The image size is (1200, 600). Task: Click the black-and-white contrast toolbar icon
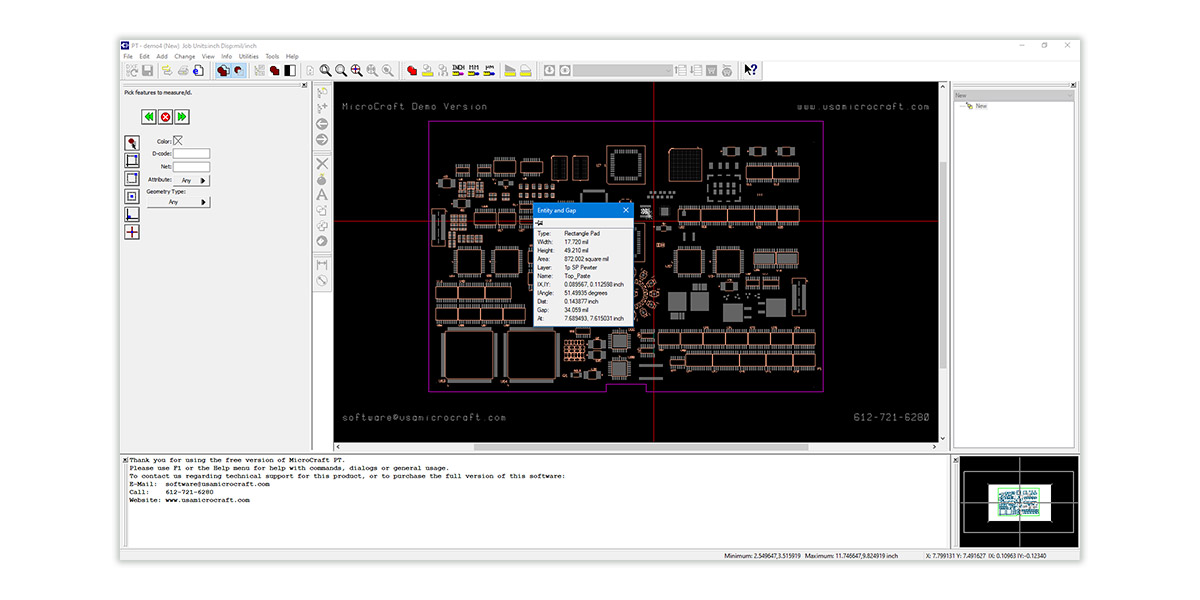pyautogui.click(x=291, y=70)
